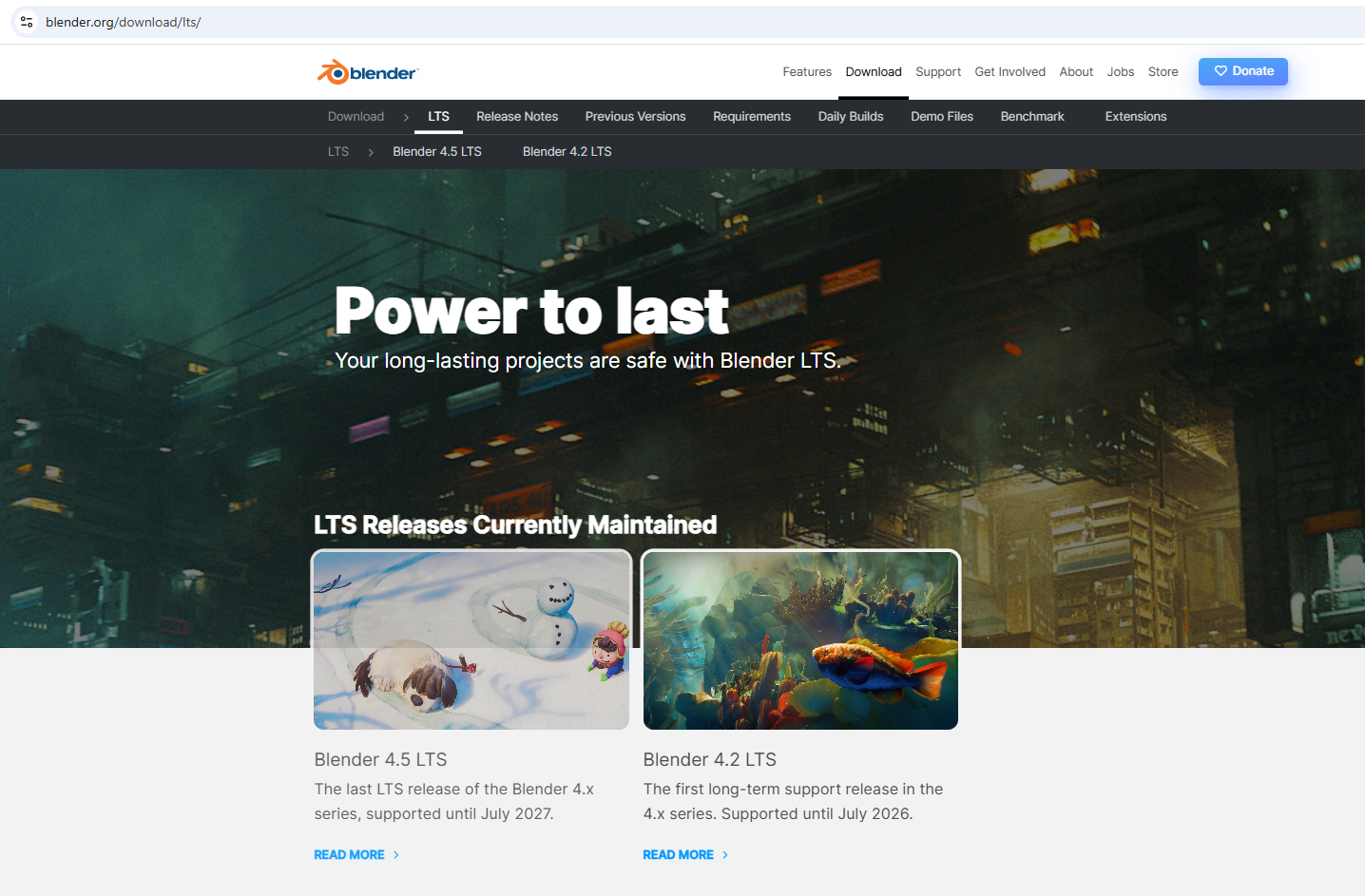Click the blue Donate button
The width and height of the screenshot is (1365, 896).
click(1243, 71)
